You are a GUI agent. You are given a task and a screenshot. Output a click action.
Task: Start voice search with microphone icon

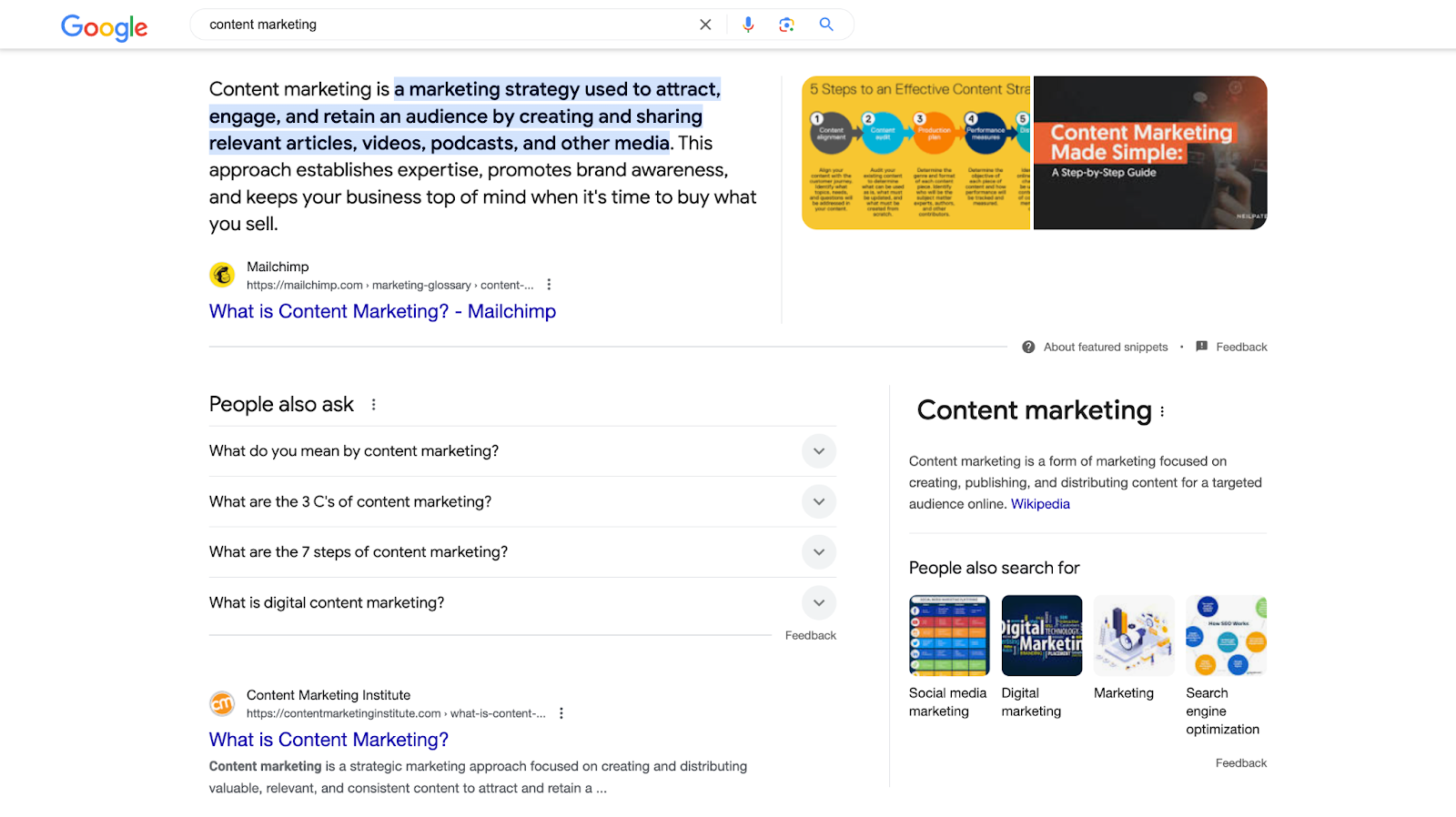point(748,25)
